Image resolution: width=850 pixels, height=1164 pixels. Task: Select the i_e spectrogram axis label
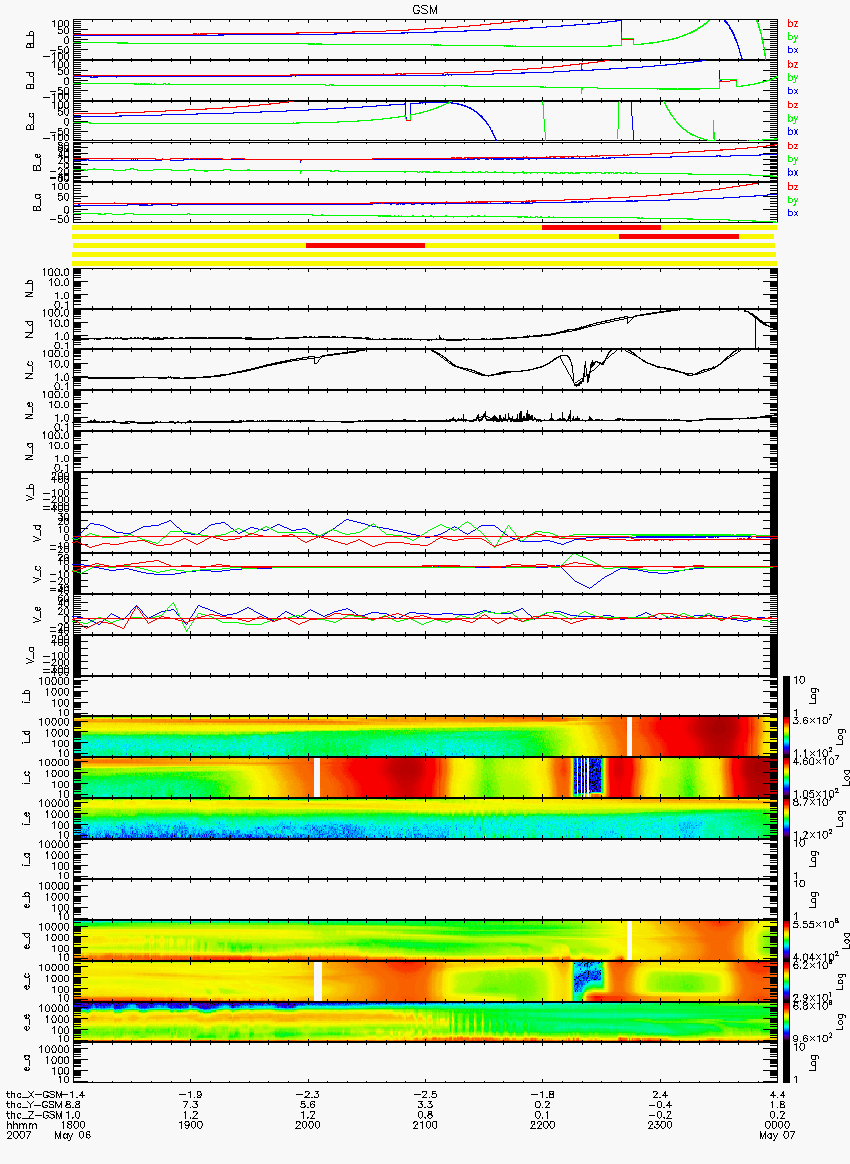coord(27,819)
